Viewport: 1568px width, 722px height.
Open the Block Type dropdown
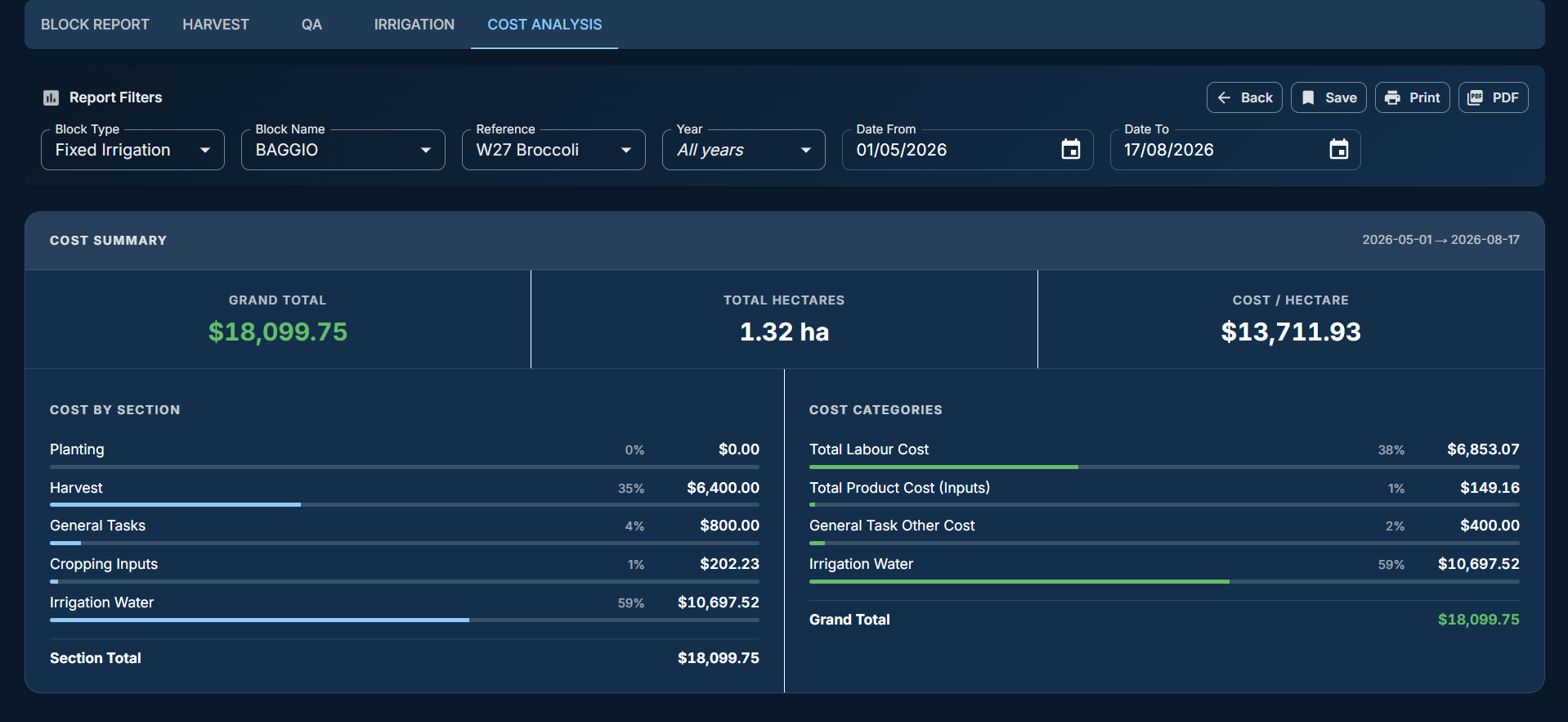133,150
